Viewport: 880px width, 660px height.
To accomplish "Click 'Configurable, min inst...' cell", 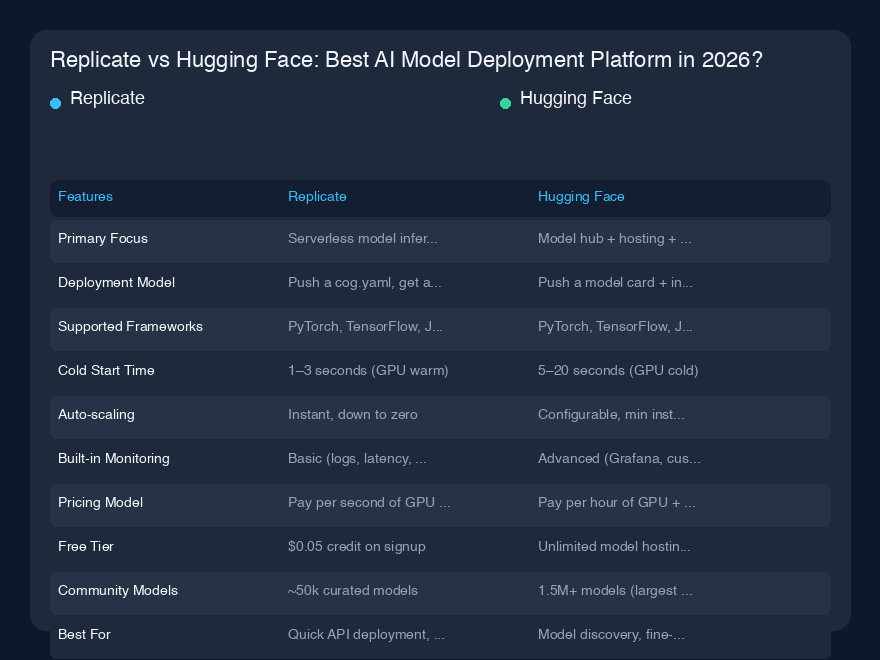I will click(611, 415).
